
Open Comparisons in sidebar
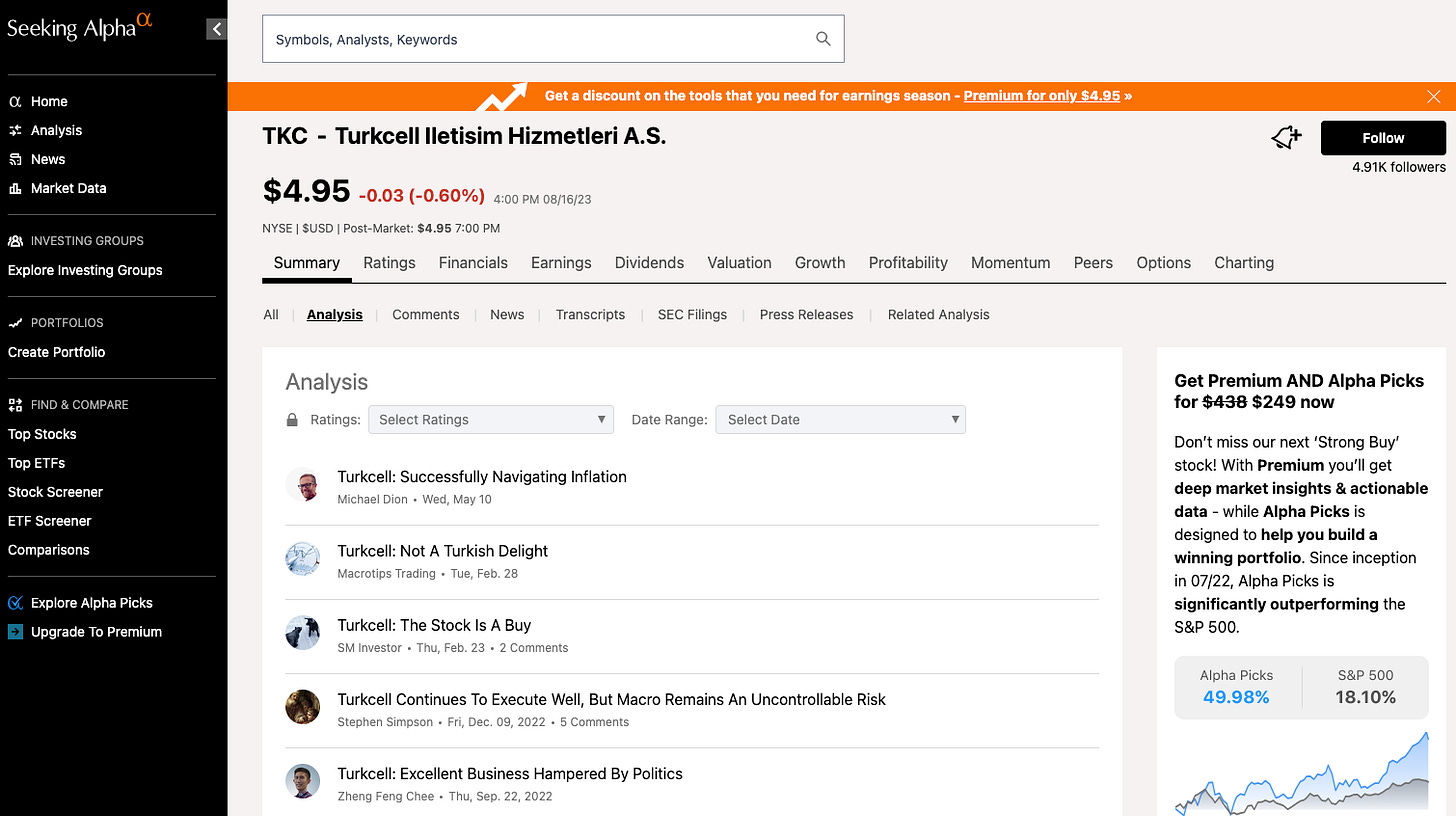tap(48, 550)
